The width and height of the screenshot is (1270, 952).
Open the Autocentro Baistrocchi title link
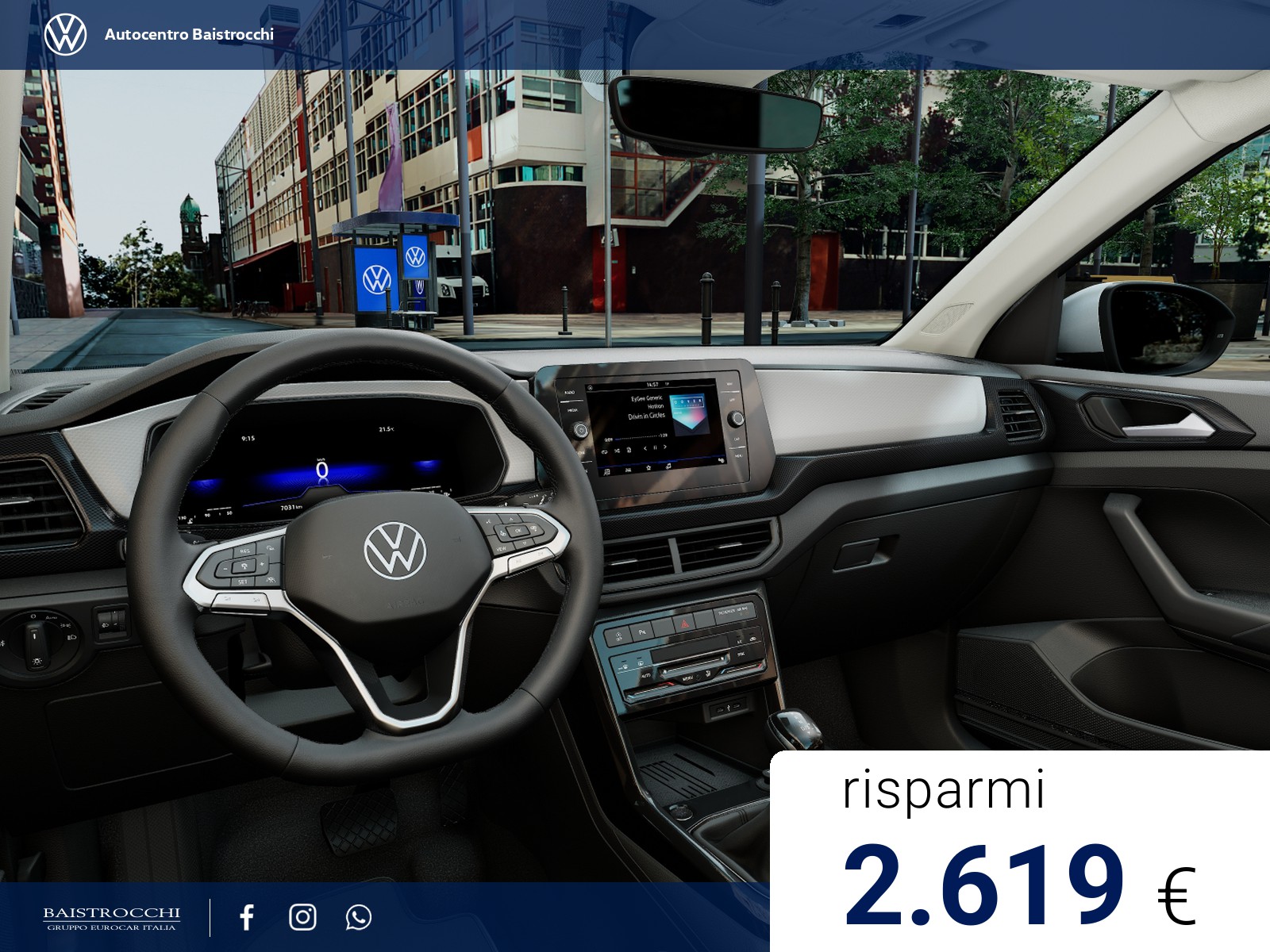[x=189, y=34]
